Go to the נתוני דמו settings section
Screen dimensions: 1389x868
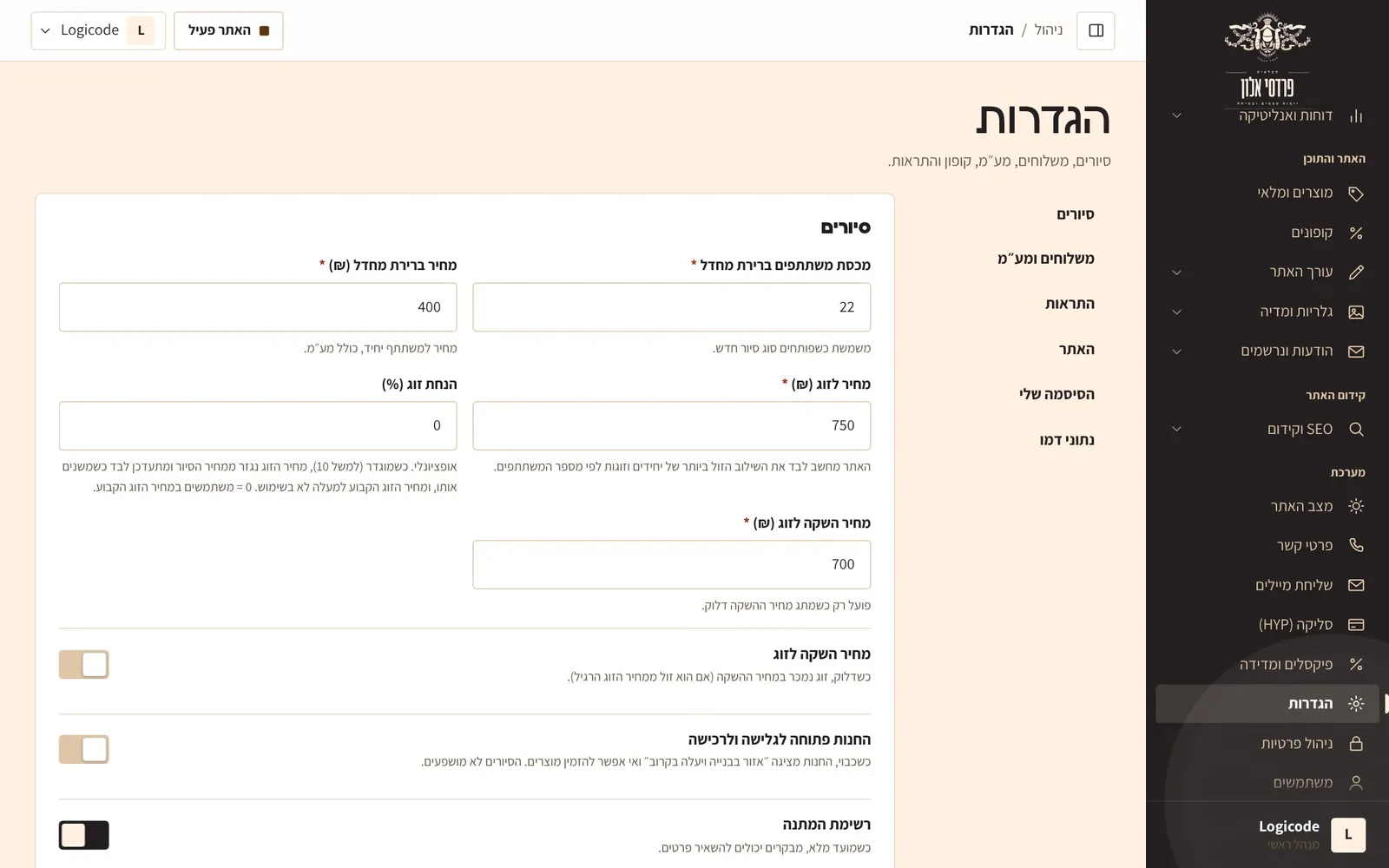point(1067,440)
